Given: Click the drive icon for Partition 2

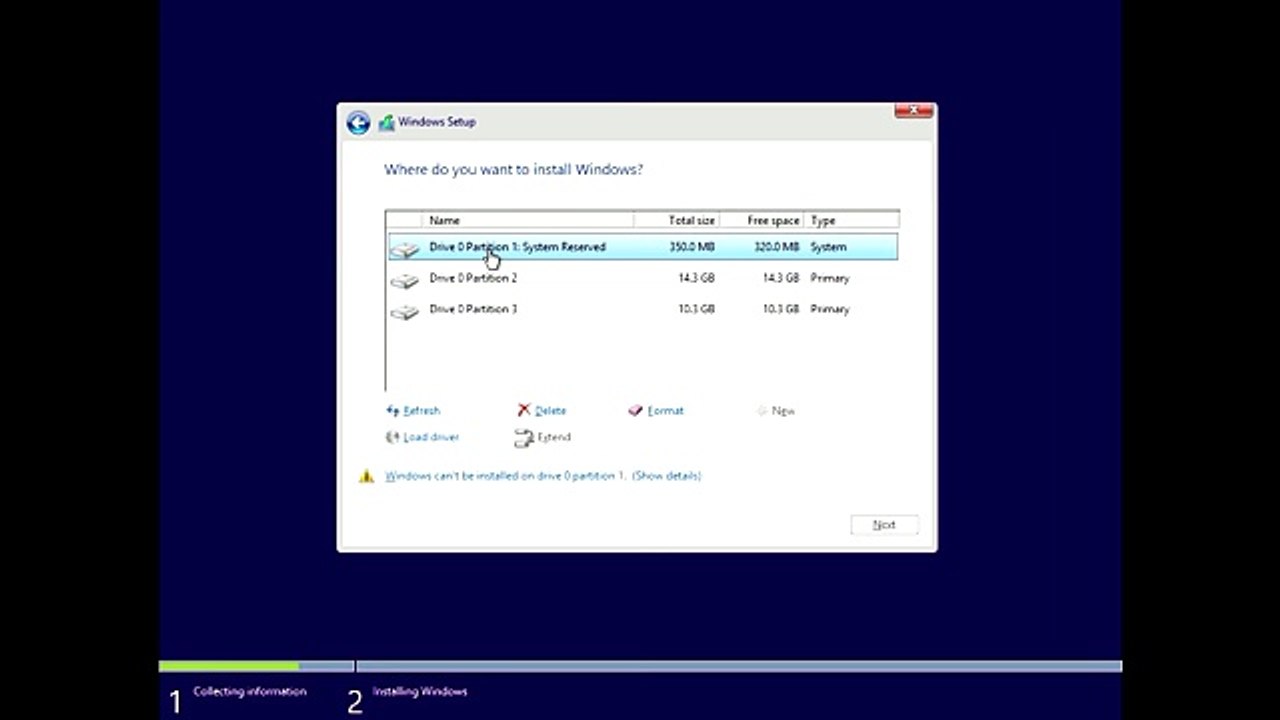Looking at the screenshot, I should 405,281.
